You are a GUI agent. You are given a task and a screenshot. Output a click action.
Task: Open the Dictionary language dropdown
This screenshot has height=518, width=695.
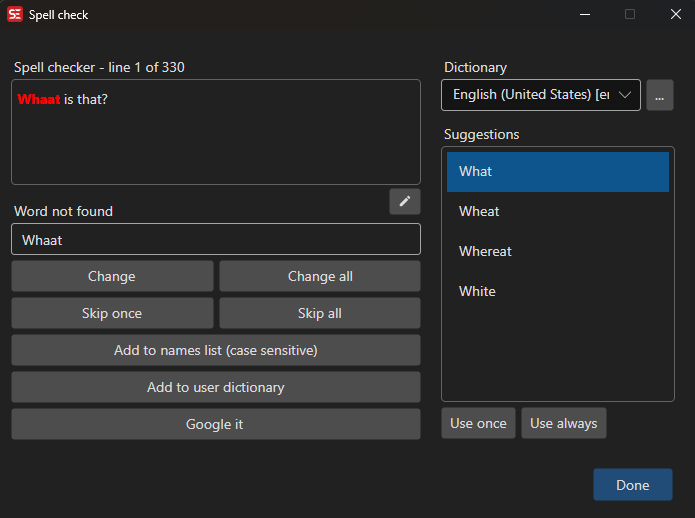point(541,95)
